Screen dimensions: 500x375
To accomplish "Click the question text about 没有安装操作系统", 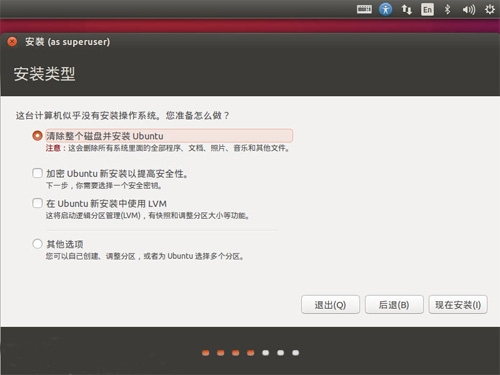I will pyautogui.click(x=123, y=115).
